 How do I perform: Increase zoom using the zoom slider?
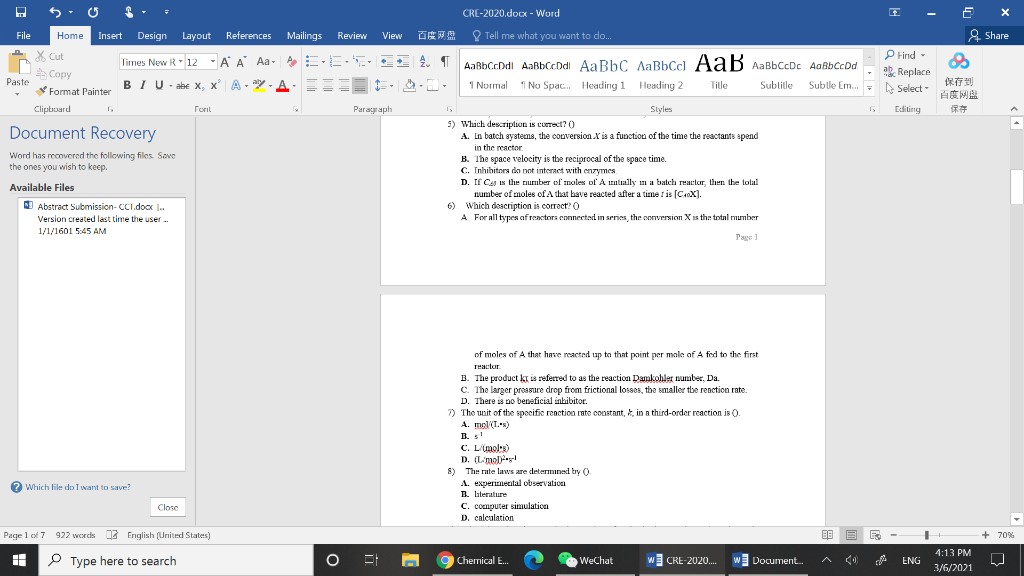988,534
